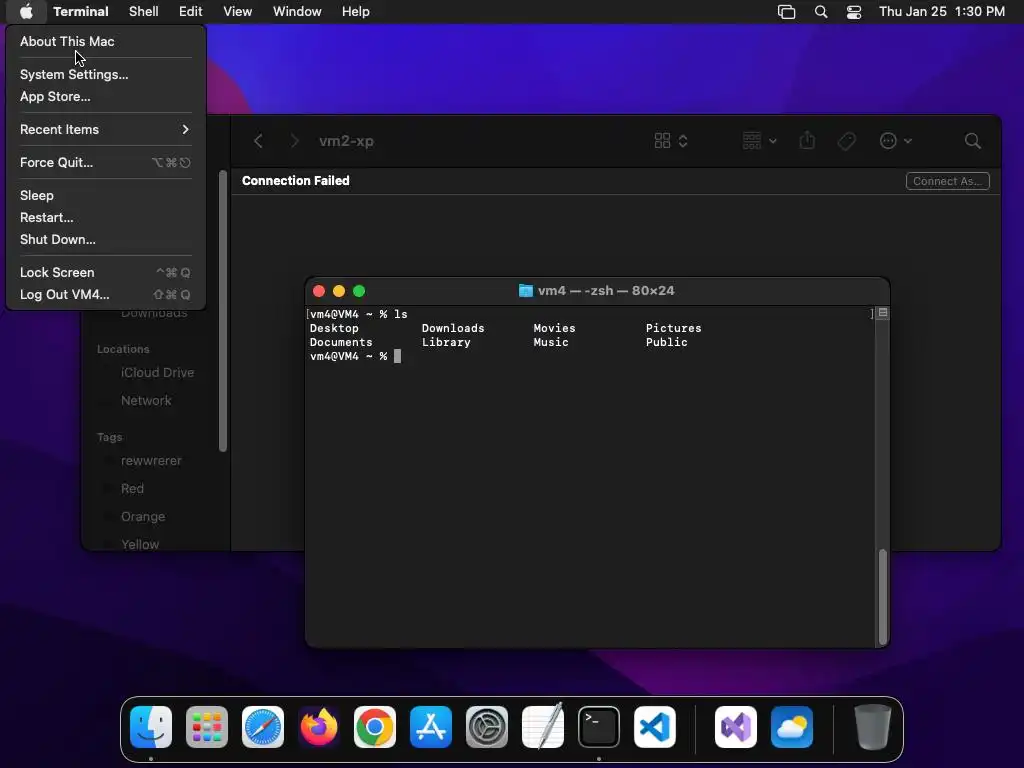Select Yellow tag in sidebar
The width and height of the screenshot is (1024, 768).
tap(140, 545)
